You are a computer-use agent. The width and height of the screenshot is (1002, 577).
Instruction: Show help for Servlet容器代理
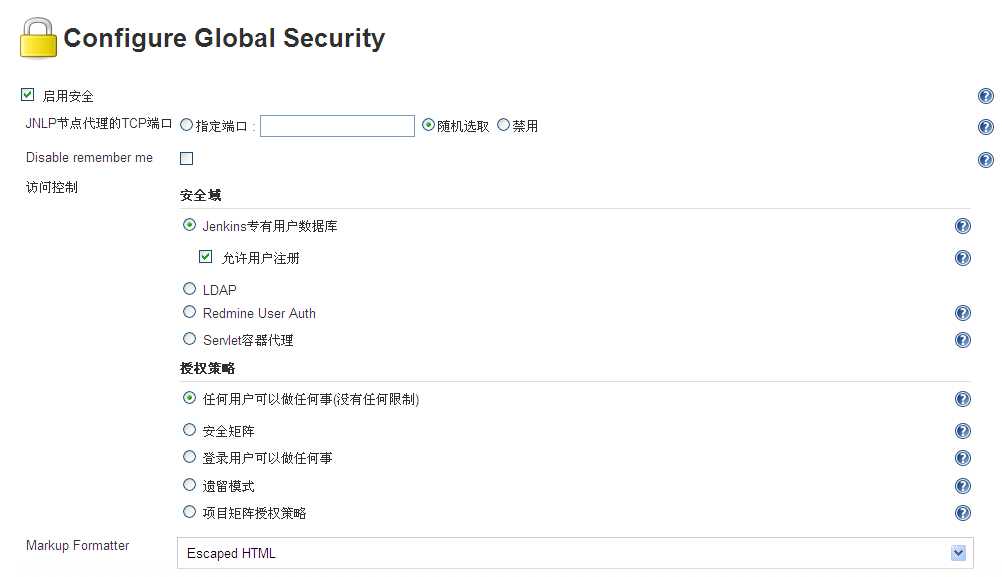[x=963, y=340]
